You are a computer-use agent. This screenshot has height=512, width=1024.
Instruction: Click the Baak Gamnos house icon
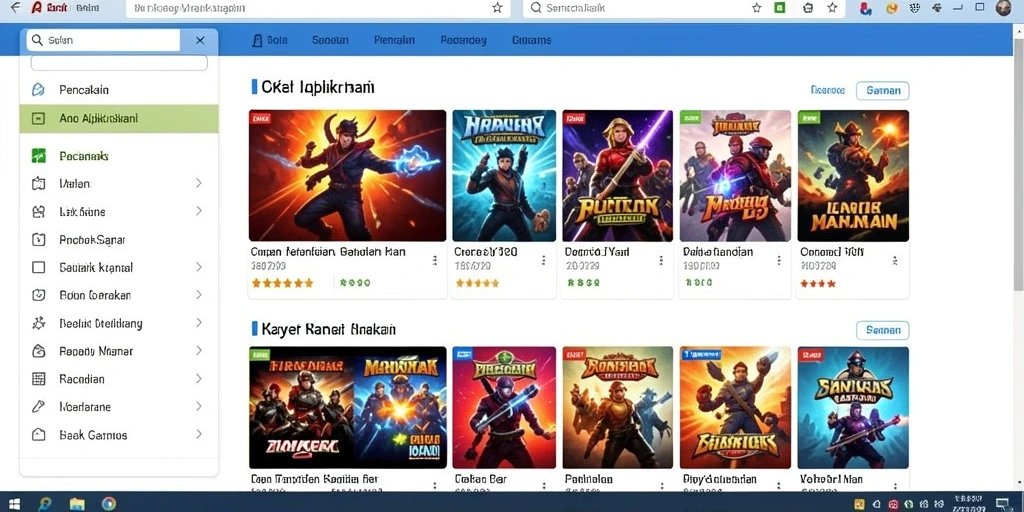(x=39, y=435)
